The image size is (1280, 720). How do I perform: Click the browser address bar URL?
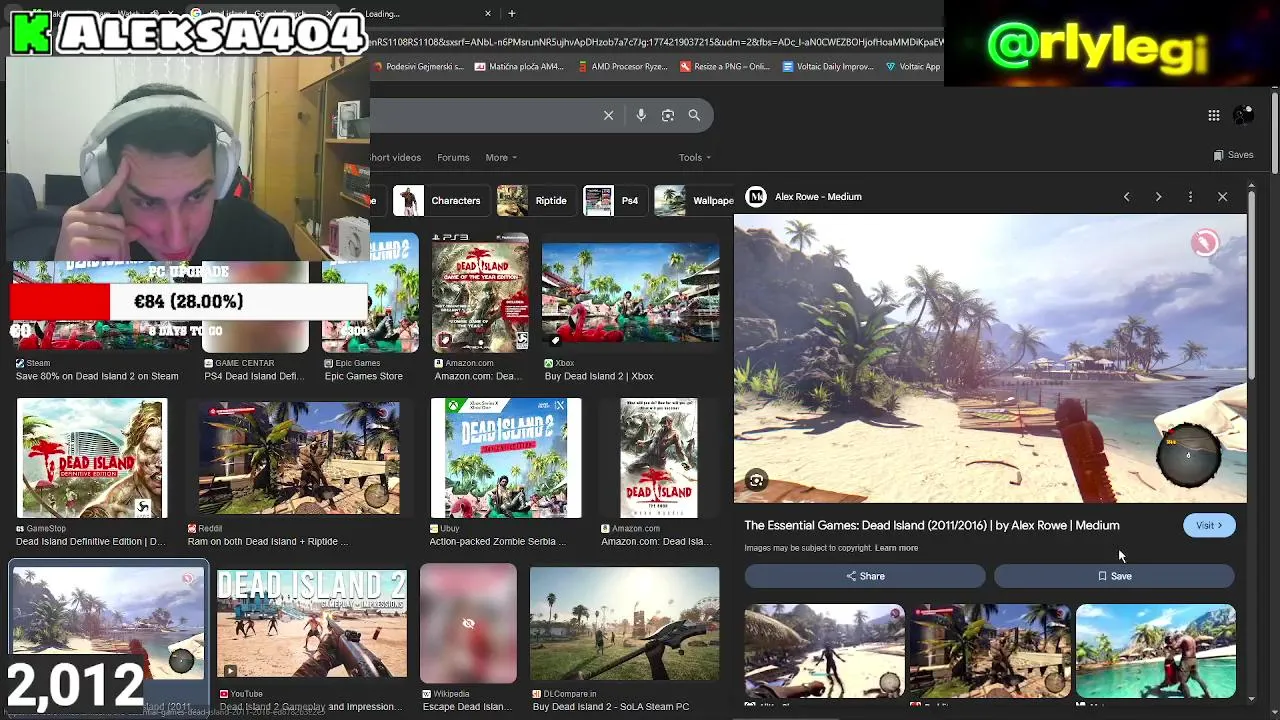(656, 42)
